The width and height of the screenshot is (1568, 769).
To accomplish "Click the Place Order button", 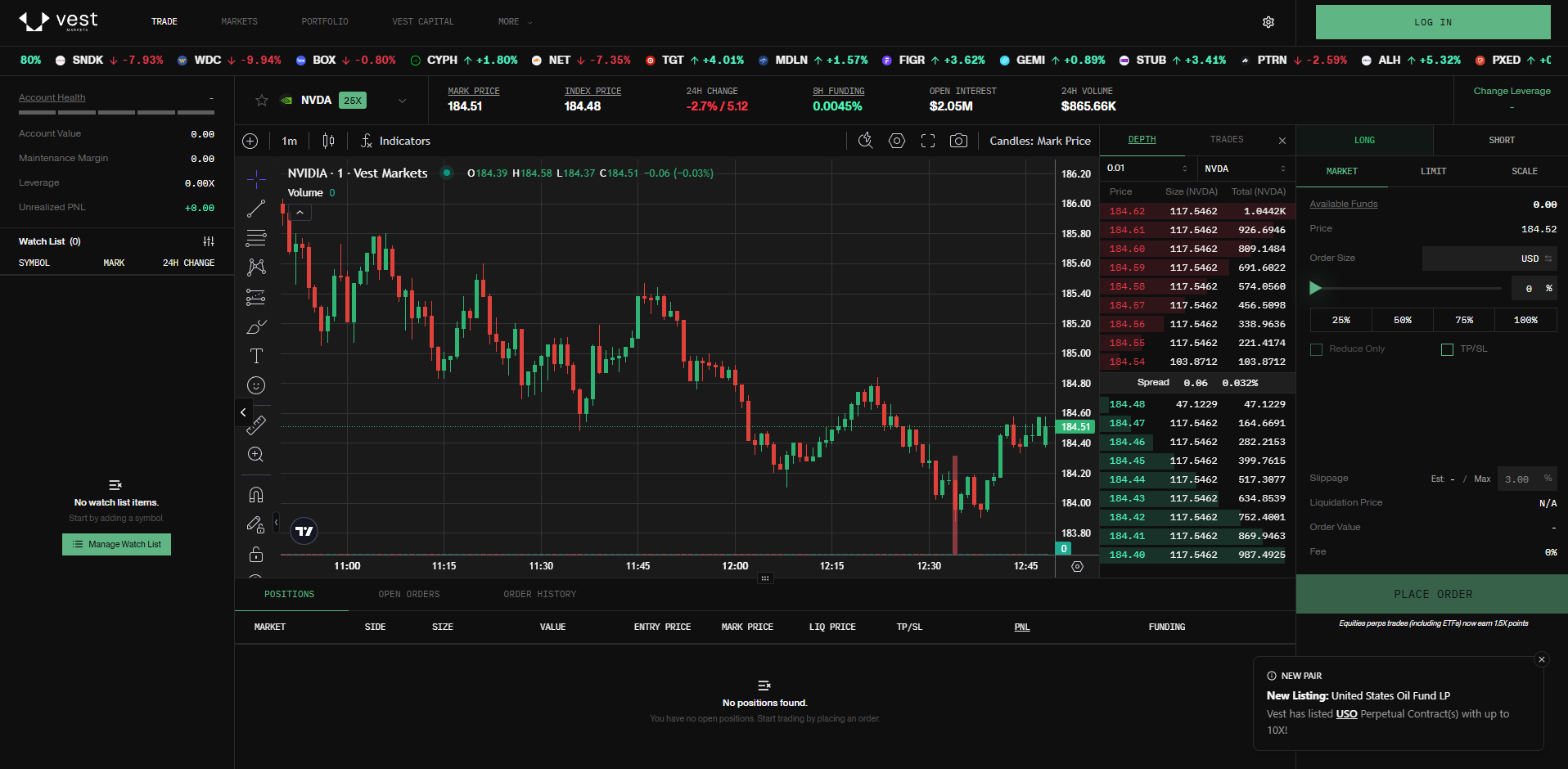I will point(1432,594).
